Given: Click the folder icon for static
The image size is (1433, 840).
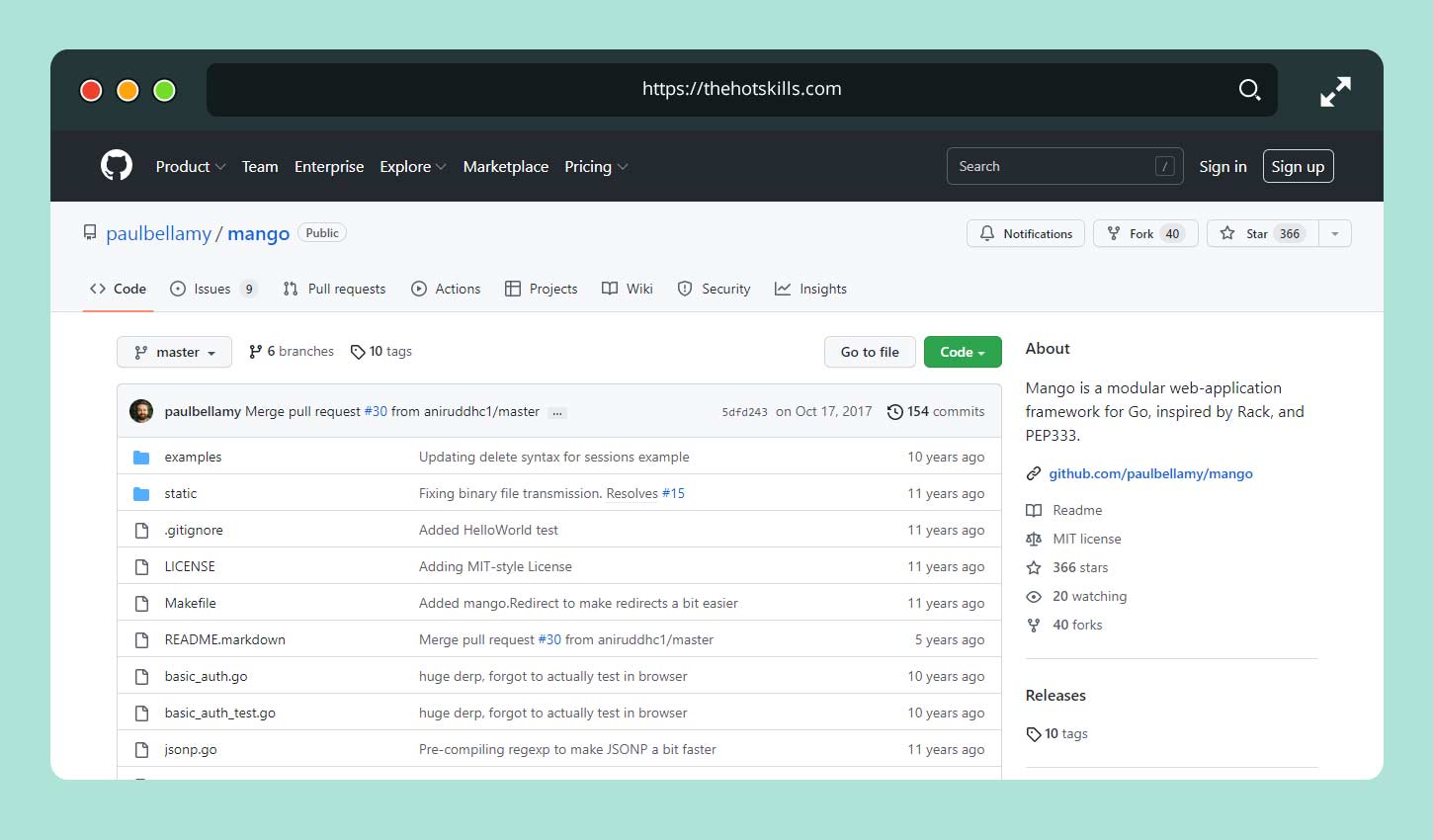Looking at the screenshot, I should pyautogui.click(x=141, y=493).
